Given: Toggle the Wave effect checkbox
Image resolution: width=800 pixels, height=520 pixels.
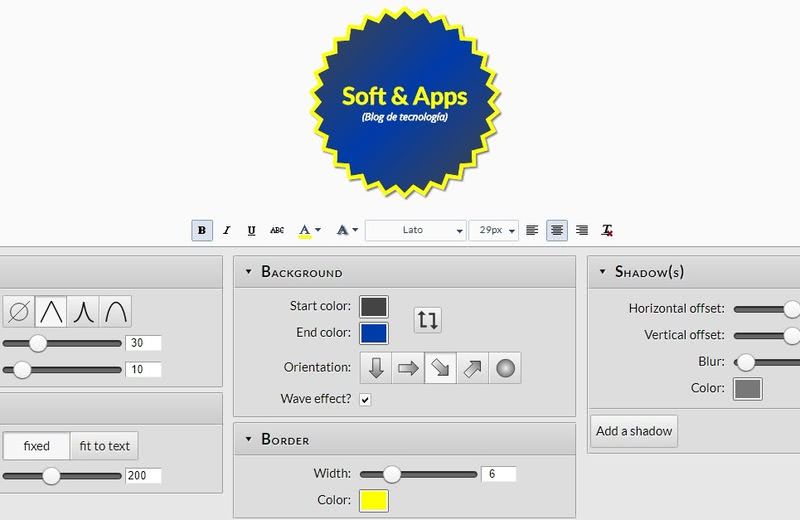Looking at the screenshot, I should [365, 400].
